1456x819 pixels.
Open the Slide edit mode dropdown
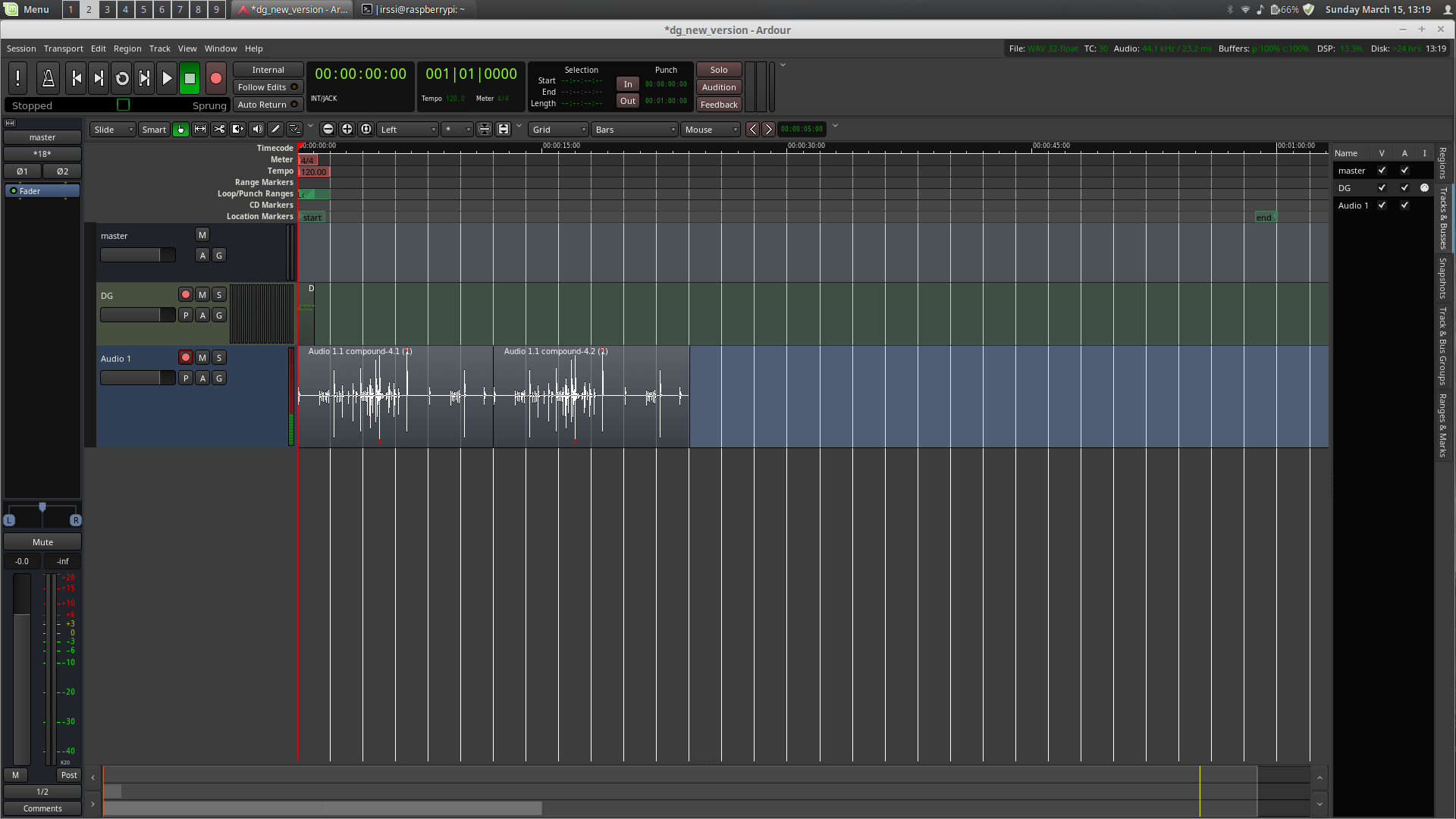[x=112, y=130]
